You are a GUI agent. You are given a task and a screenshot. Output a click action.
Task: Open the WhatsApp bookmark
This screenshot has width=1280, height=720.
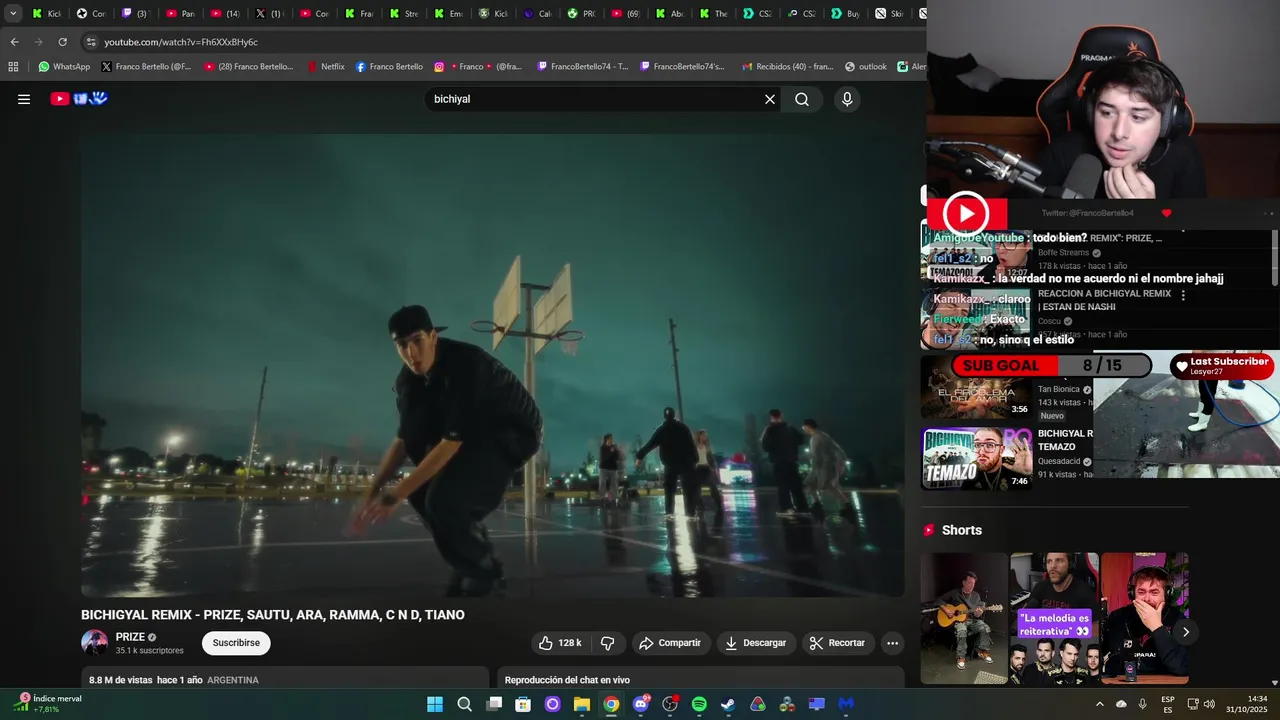click(x=64, y=67)
